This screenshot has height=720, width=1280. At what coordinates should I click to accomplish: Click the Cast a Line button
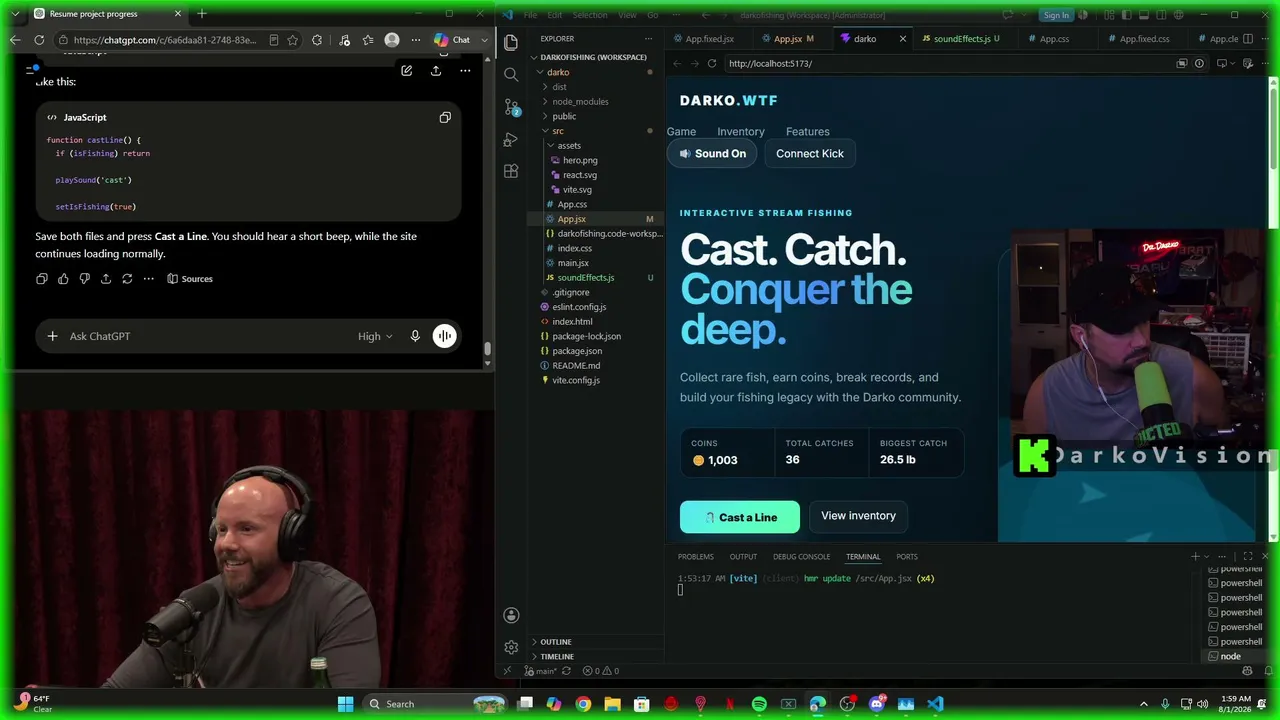coord(740,517)
